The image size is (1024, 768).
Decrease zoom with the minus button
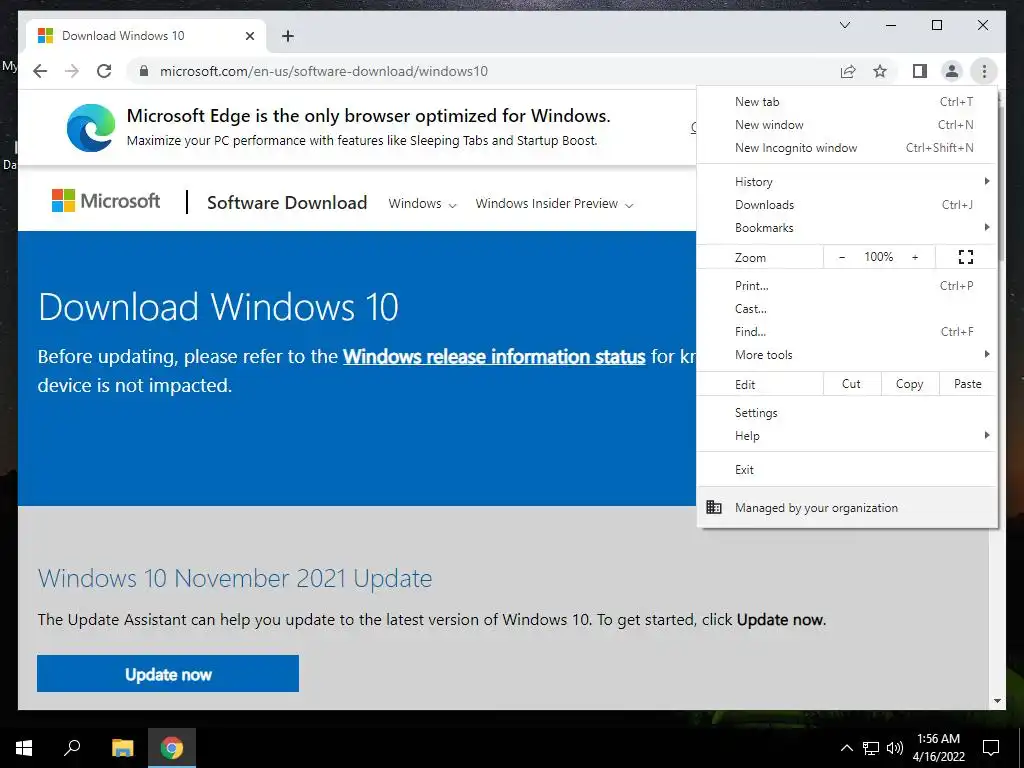842,257
